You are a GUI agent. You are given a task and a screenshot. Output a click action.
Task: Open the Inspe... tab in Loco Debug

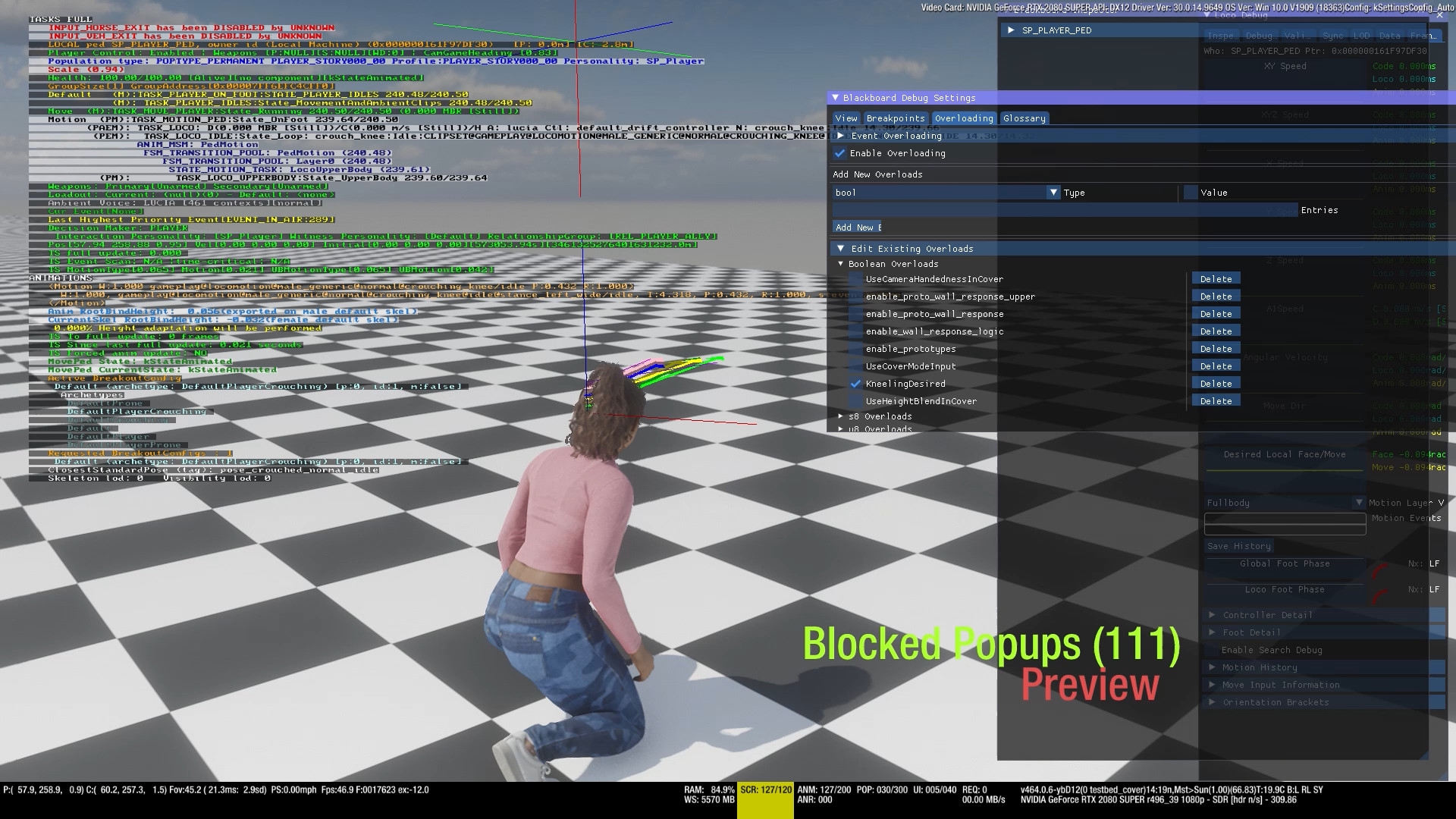click(x=1220, y=36)
